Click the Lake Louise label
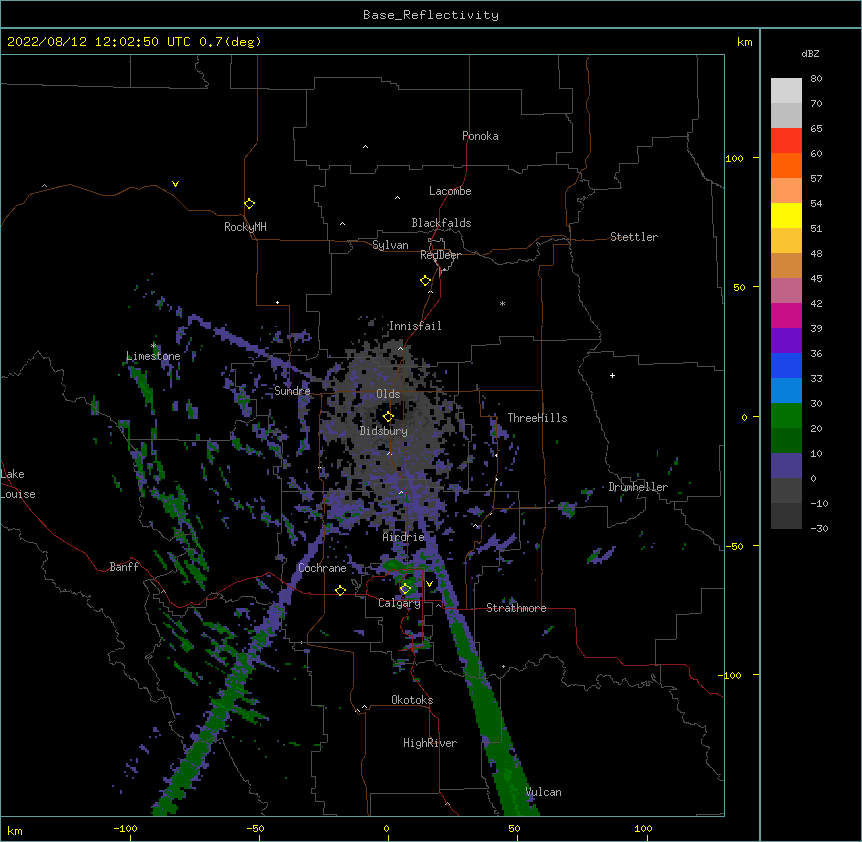This screenshot has width=862, height=842. (x=18, y=484)
